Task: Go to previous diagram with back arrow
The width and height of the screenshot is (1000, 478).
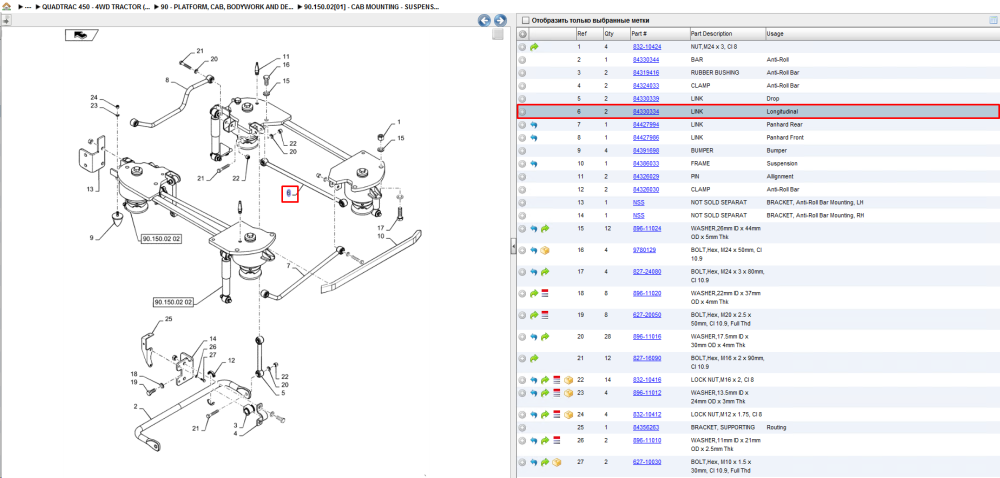Action: point(485,20)
